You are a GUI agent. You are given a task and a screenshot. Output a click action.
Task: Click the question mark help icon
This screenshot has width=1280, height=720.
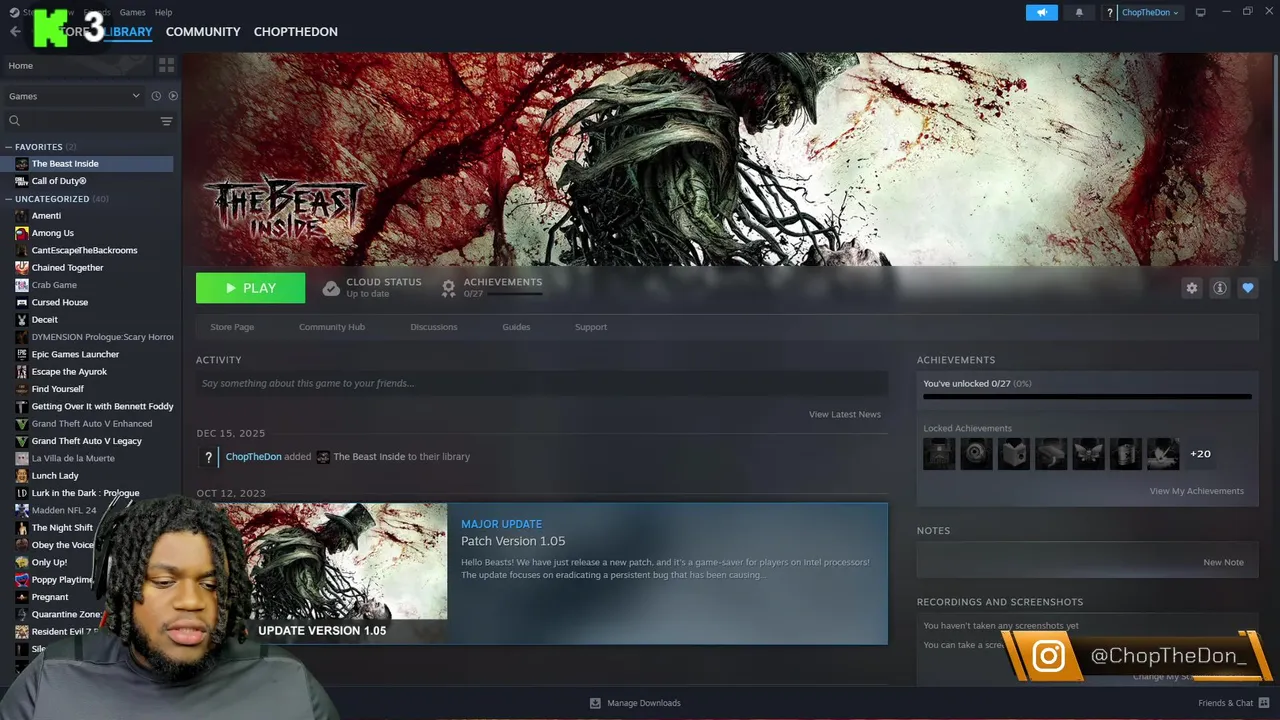[x=1110, y=13]
